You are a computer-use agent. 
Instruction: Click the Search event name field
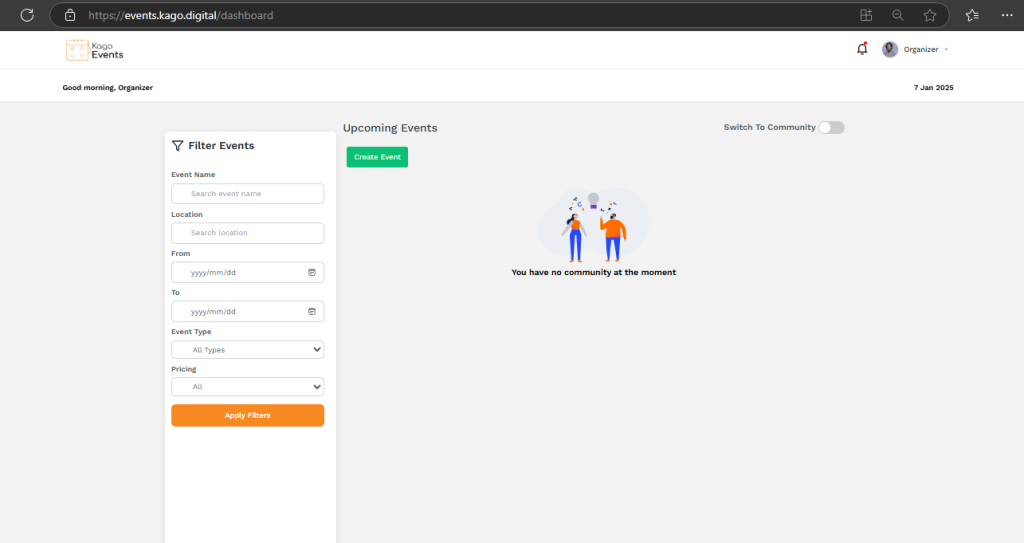click(x=247, y=193)
